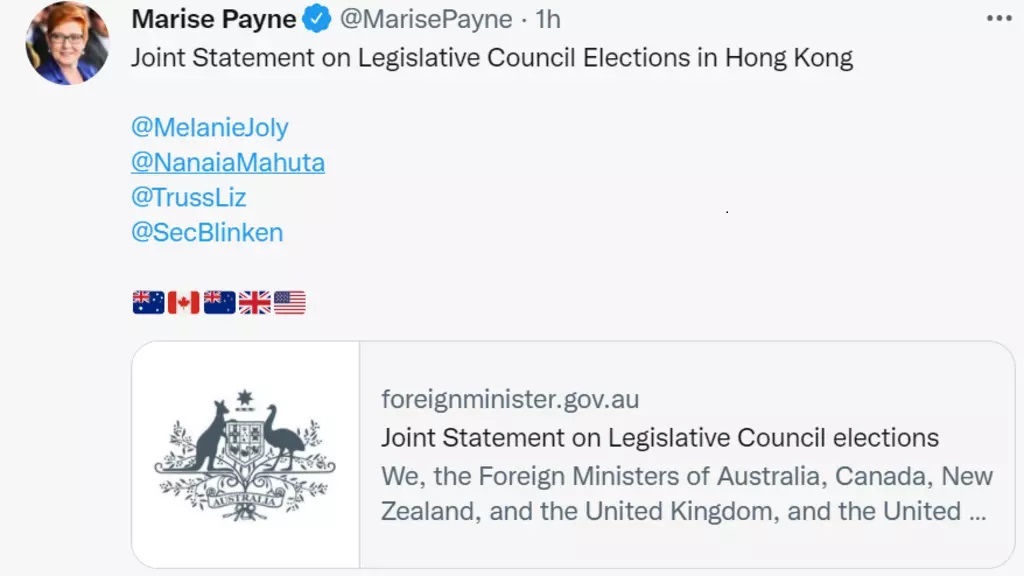Open the tweet's more options menu

pos(999,19)
